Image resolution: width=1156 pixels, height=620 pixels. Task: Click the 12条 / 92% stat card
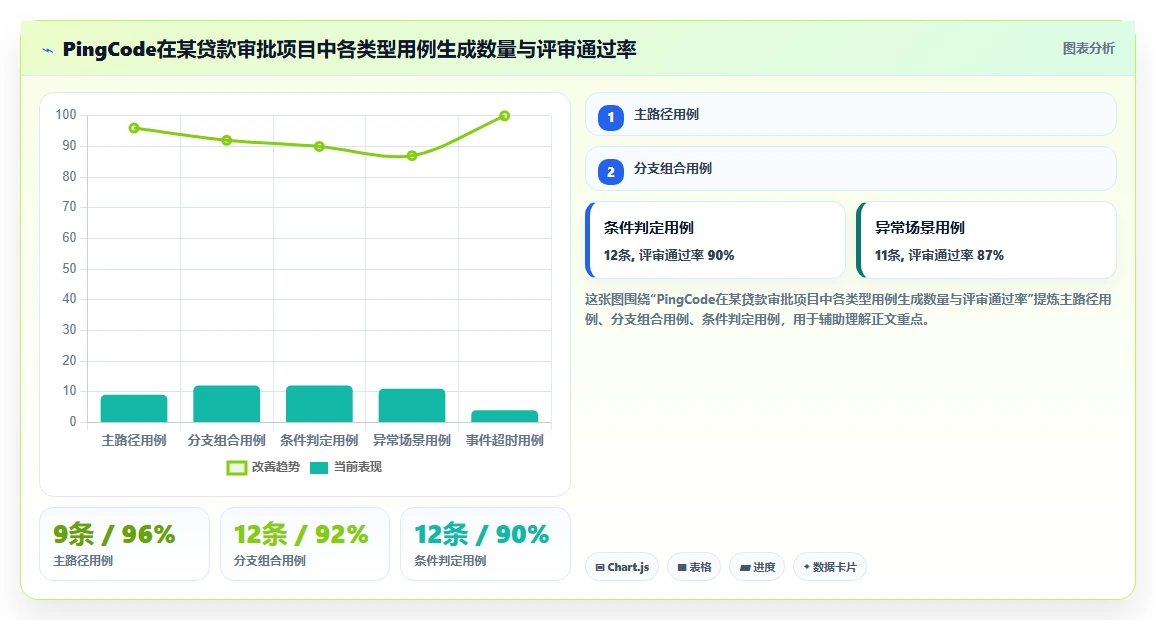pos(304,544)
